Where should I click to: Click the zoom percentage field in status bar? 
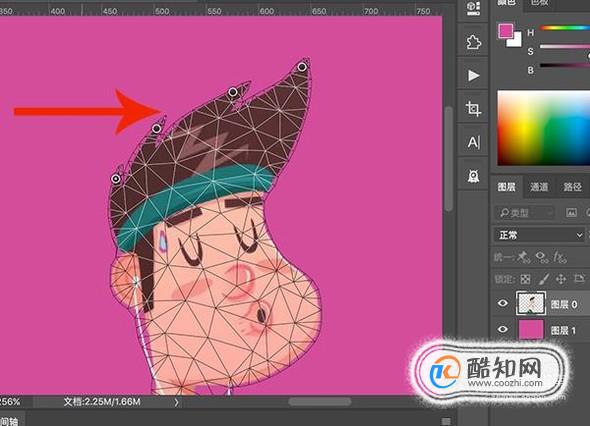(11, 402)
